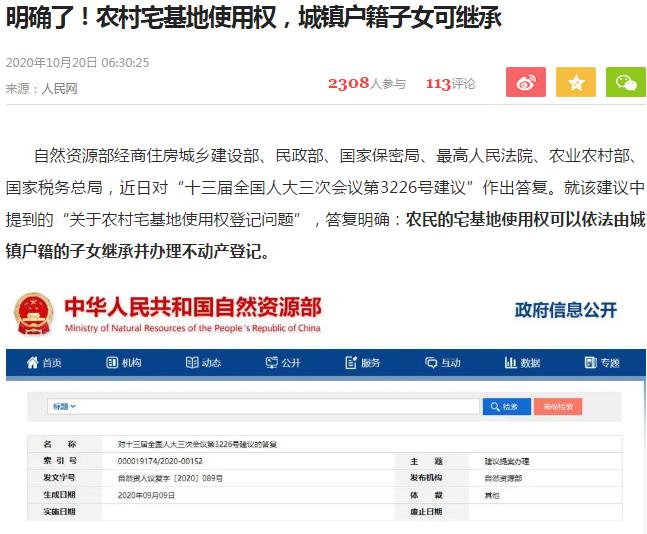Open the 专题 special topics section
Image resolution: width=647 pixels, height=534 pixels.
(603, 363)
